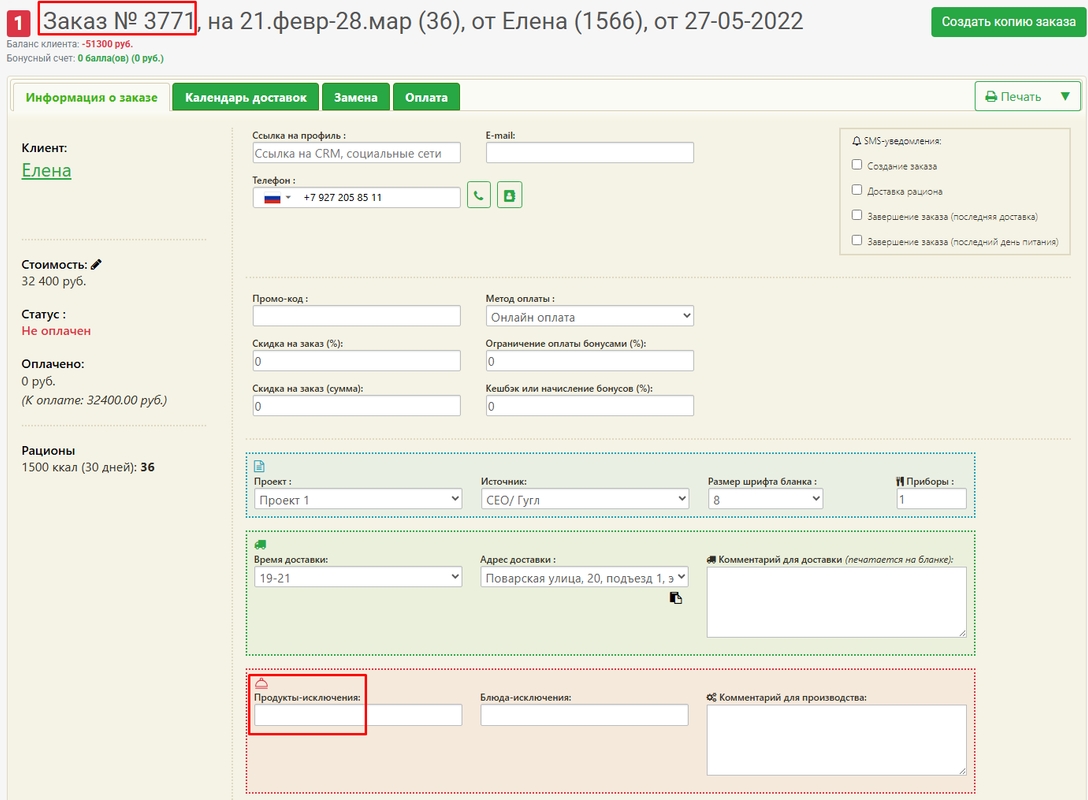Click the printer icon on Печать button
The height and width of the screenshot is (800, 1088).
click(x=990, y=97)
